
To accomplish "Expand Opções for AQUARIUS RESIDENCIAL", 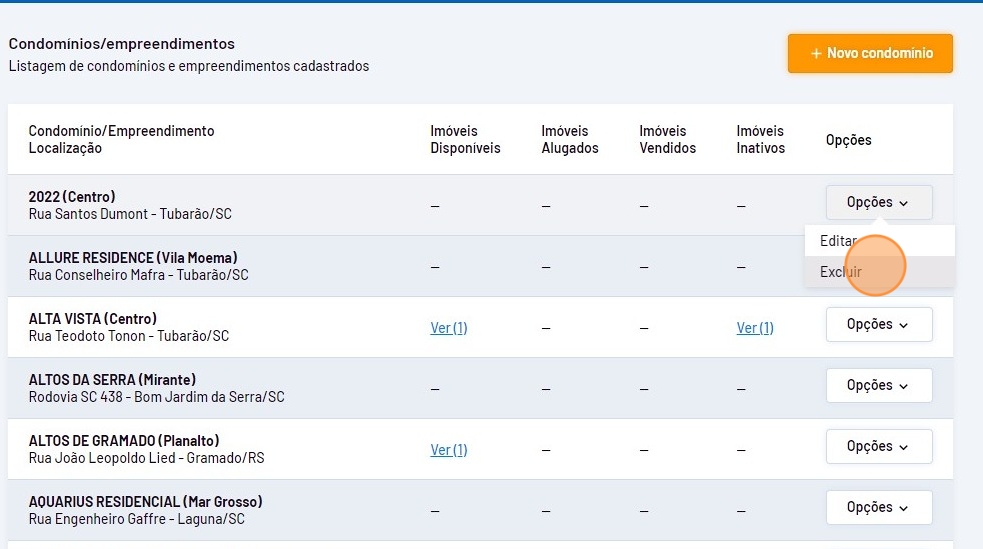I will click(878, 507).
